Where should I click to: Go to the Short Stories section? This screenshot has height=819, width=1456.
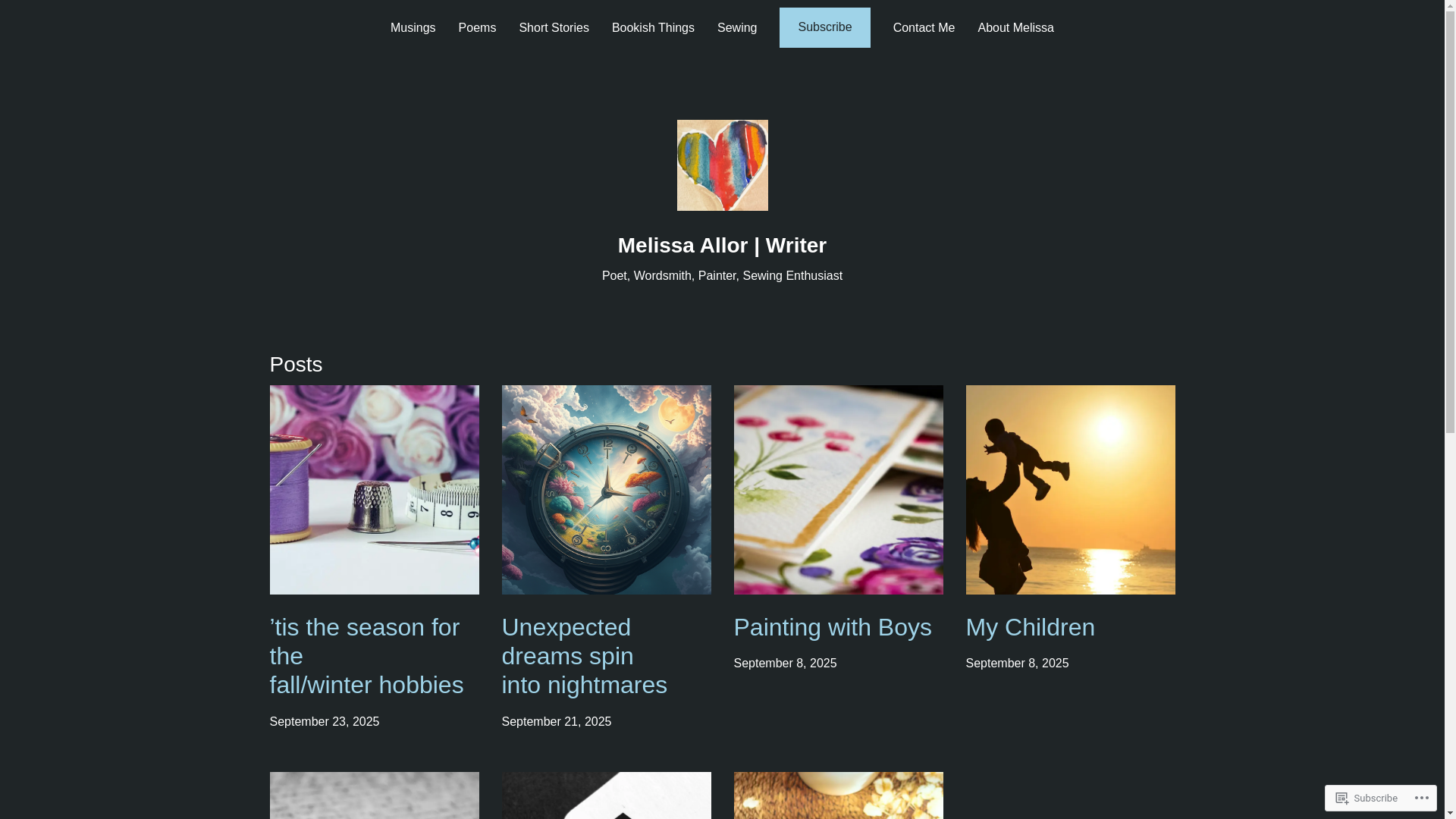tap(554, 27)
